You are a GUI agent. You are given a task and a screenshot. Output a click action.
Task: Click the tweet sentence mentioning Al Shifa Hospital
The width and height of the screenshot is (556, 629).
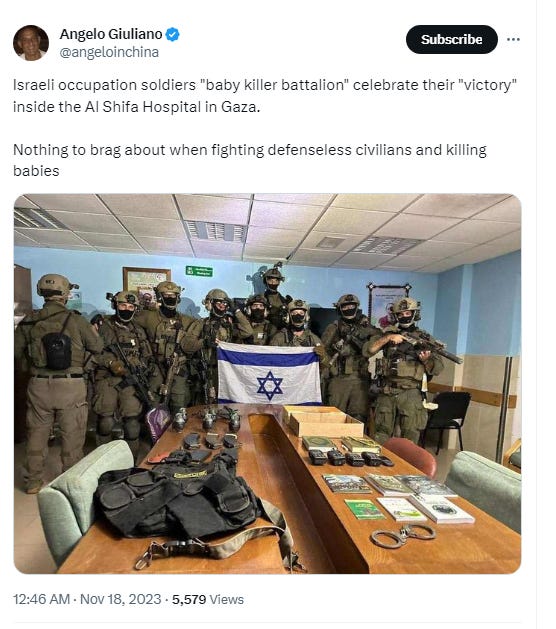265,96
